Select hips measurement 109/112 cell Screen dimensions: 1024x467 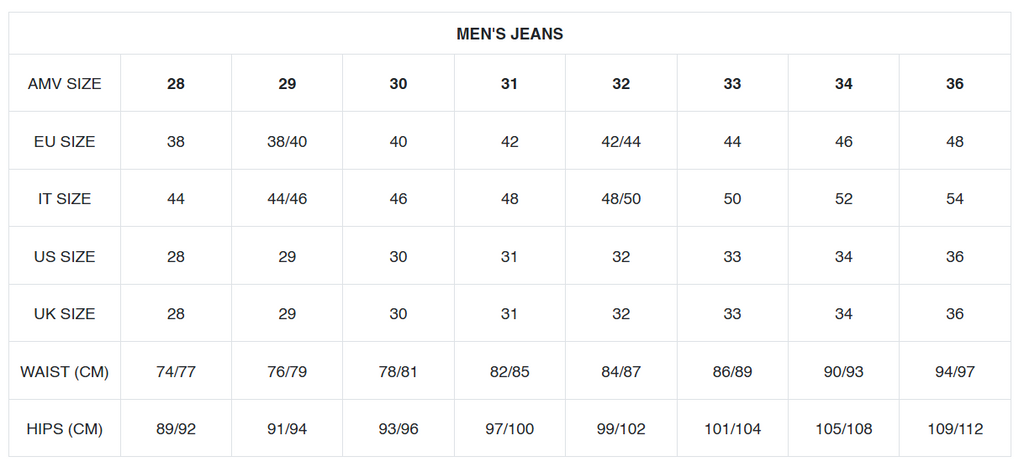click(x=955, y=430)
